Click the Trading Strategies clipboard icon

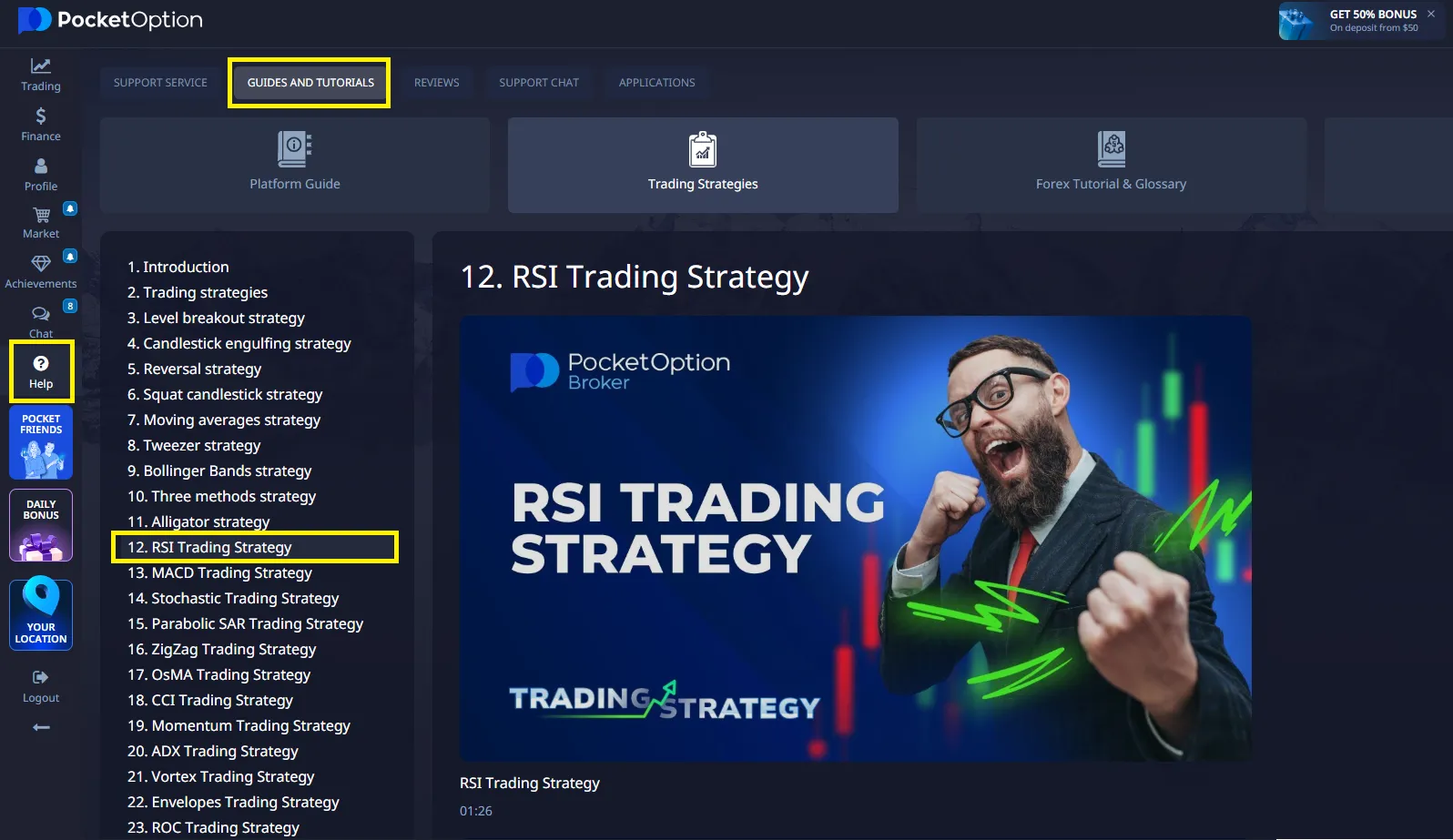(x=703, y=149)
